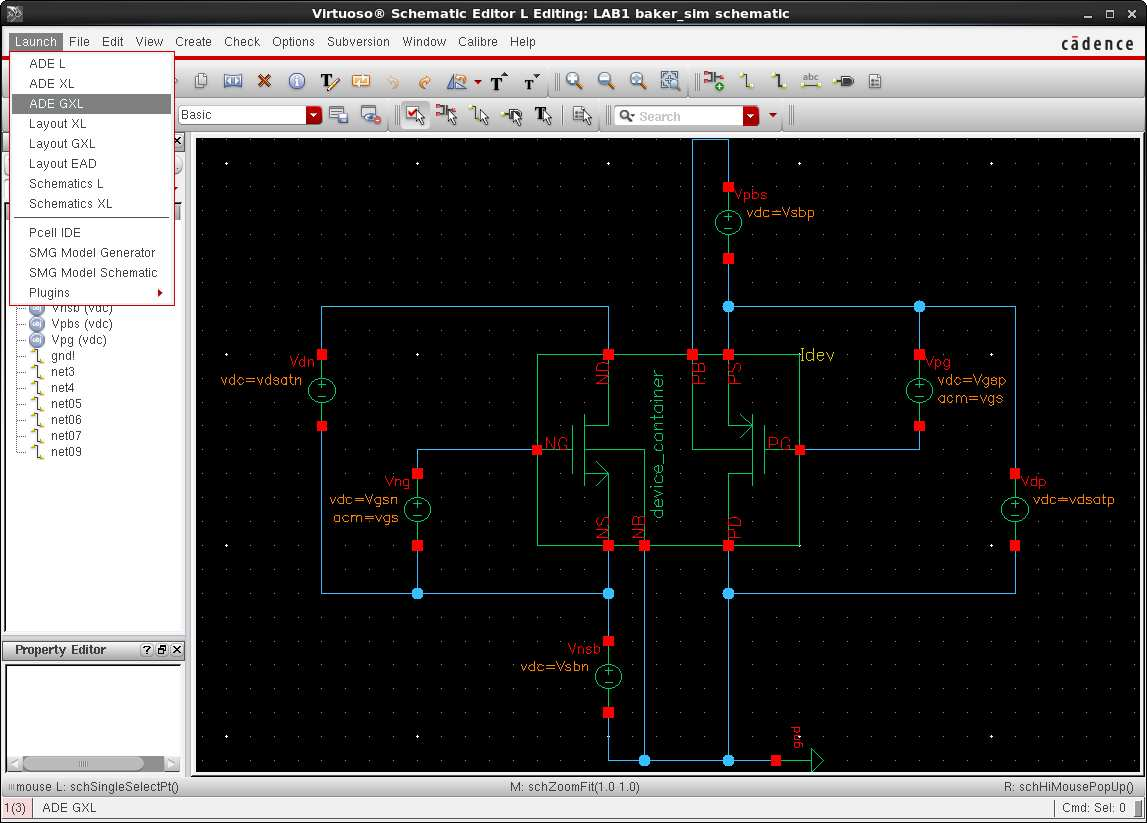The height and width of the screenshot is (823, 1147).
Task: Click the Zoom To Selected icon
Action: [669, 81]
